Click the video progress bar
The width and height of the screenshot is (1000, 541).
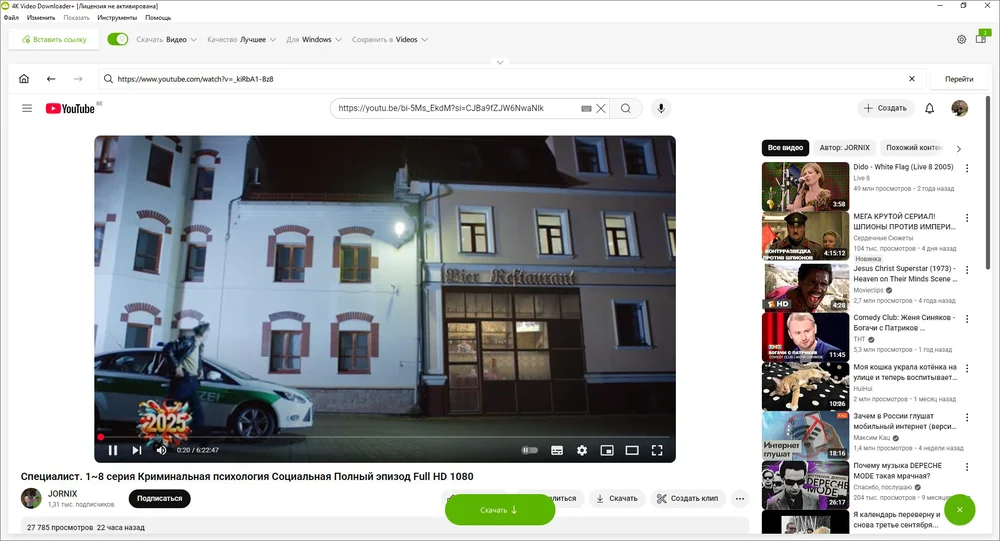coord(385,437)
